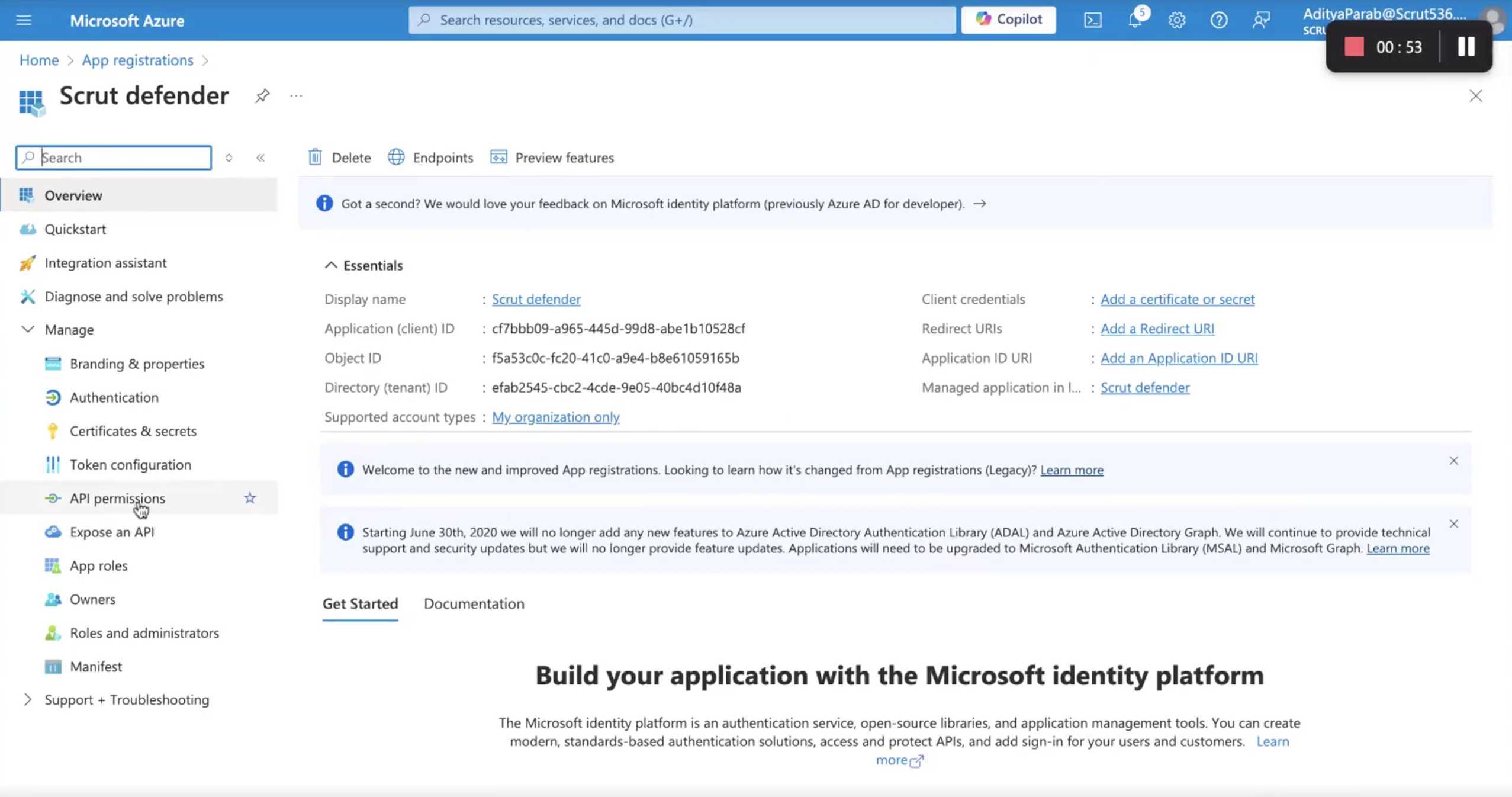Open the portal hamburger menu
1512x797 pixels.
click(24, 20)
